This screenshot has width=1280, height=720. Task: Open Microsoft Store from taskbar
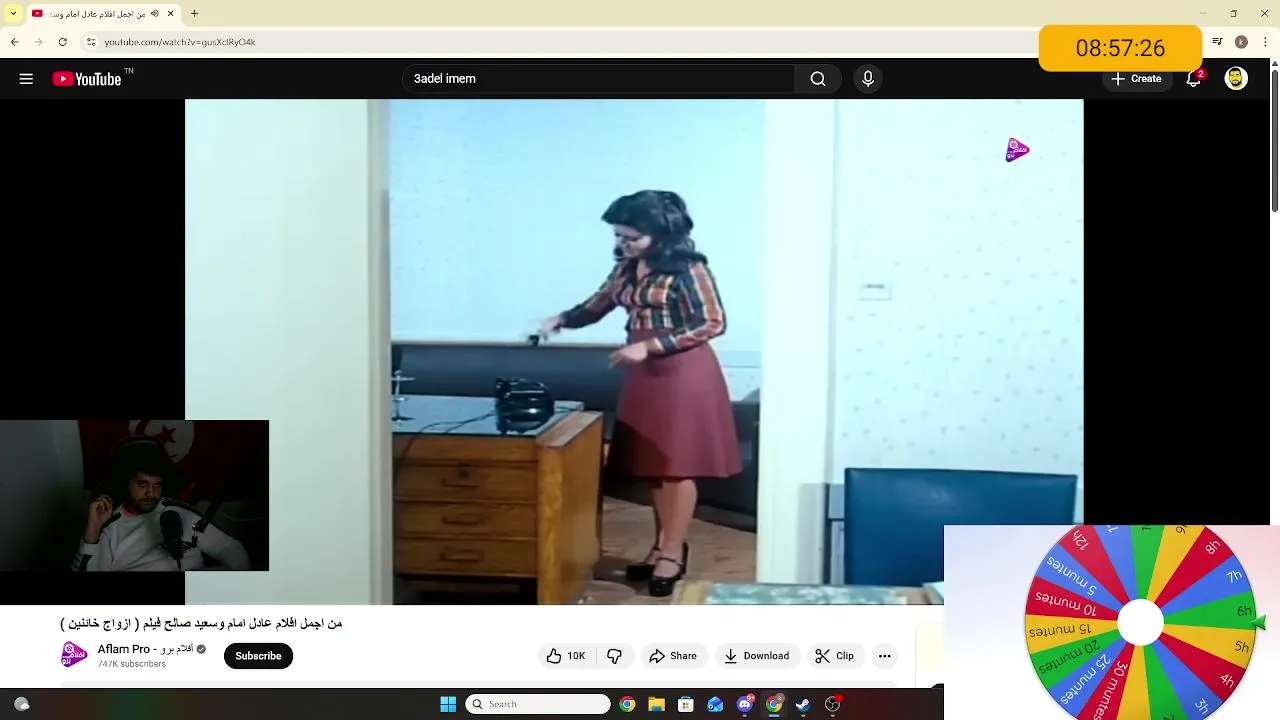[x=686, y=704]
